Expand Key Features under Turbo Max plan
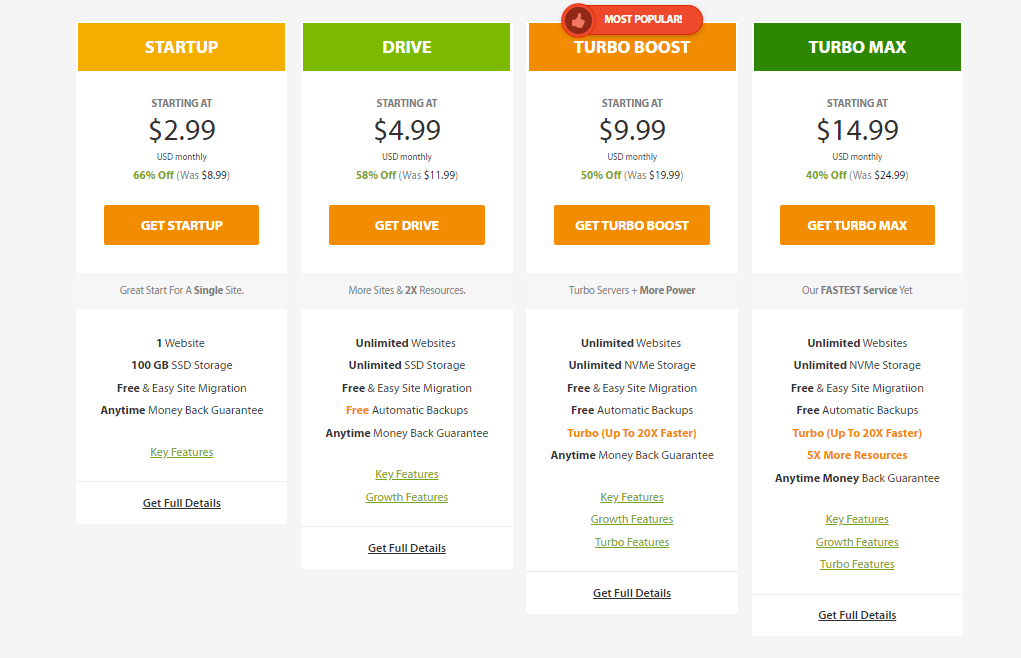This screenshot has width=1021, height=658. tap(857, 519)
